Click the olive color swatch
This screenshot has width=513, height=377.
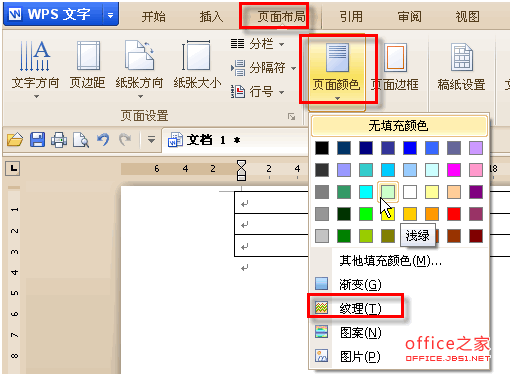[x=388, y=236]
